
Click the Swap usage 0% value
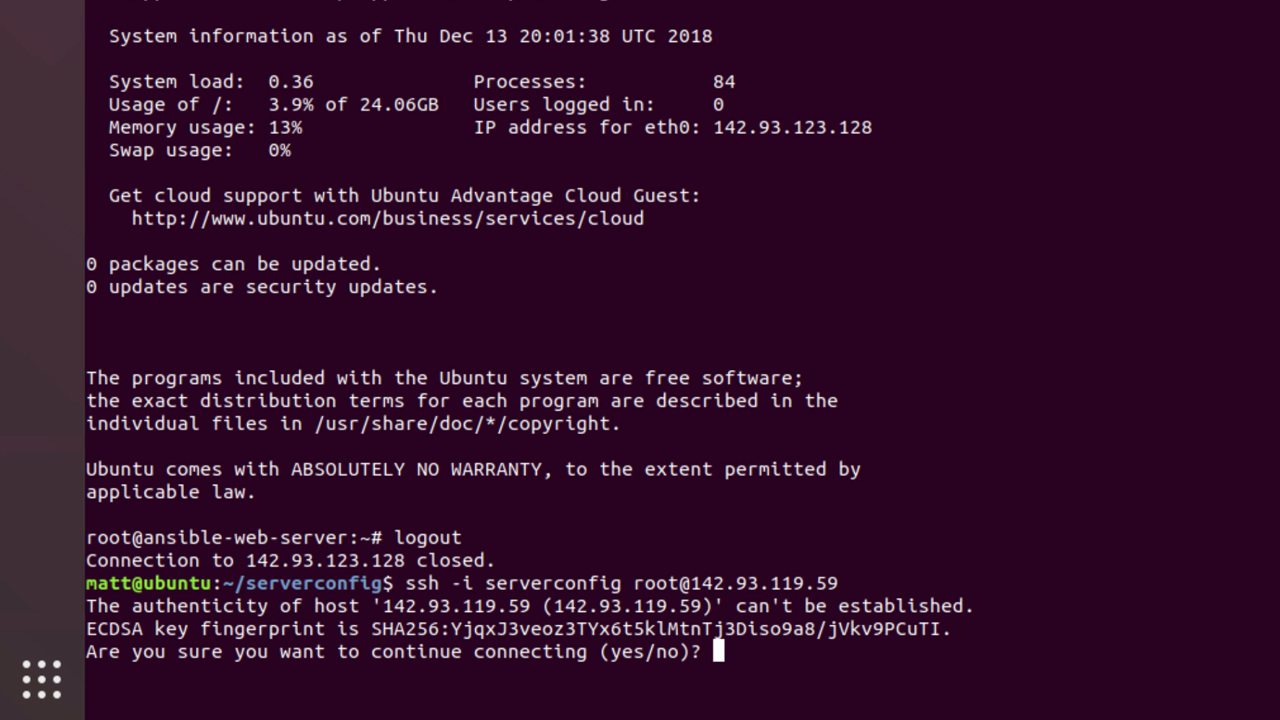pyautogui.click(x=279, y=151)
